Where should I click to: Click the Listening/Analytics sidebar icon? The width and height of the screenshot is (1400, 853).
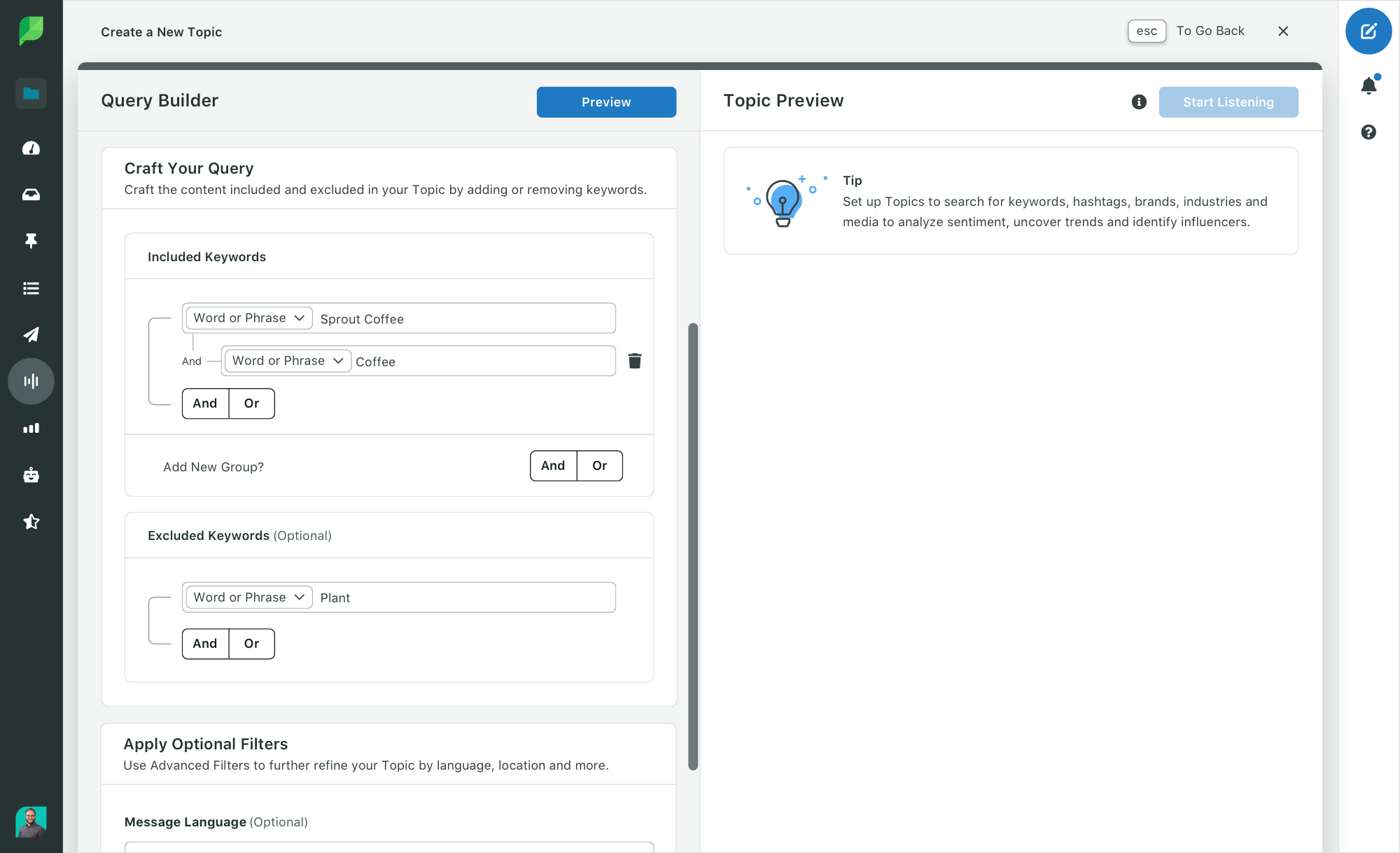31,380
